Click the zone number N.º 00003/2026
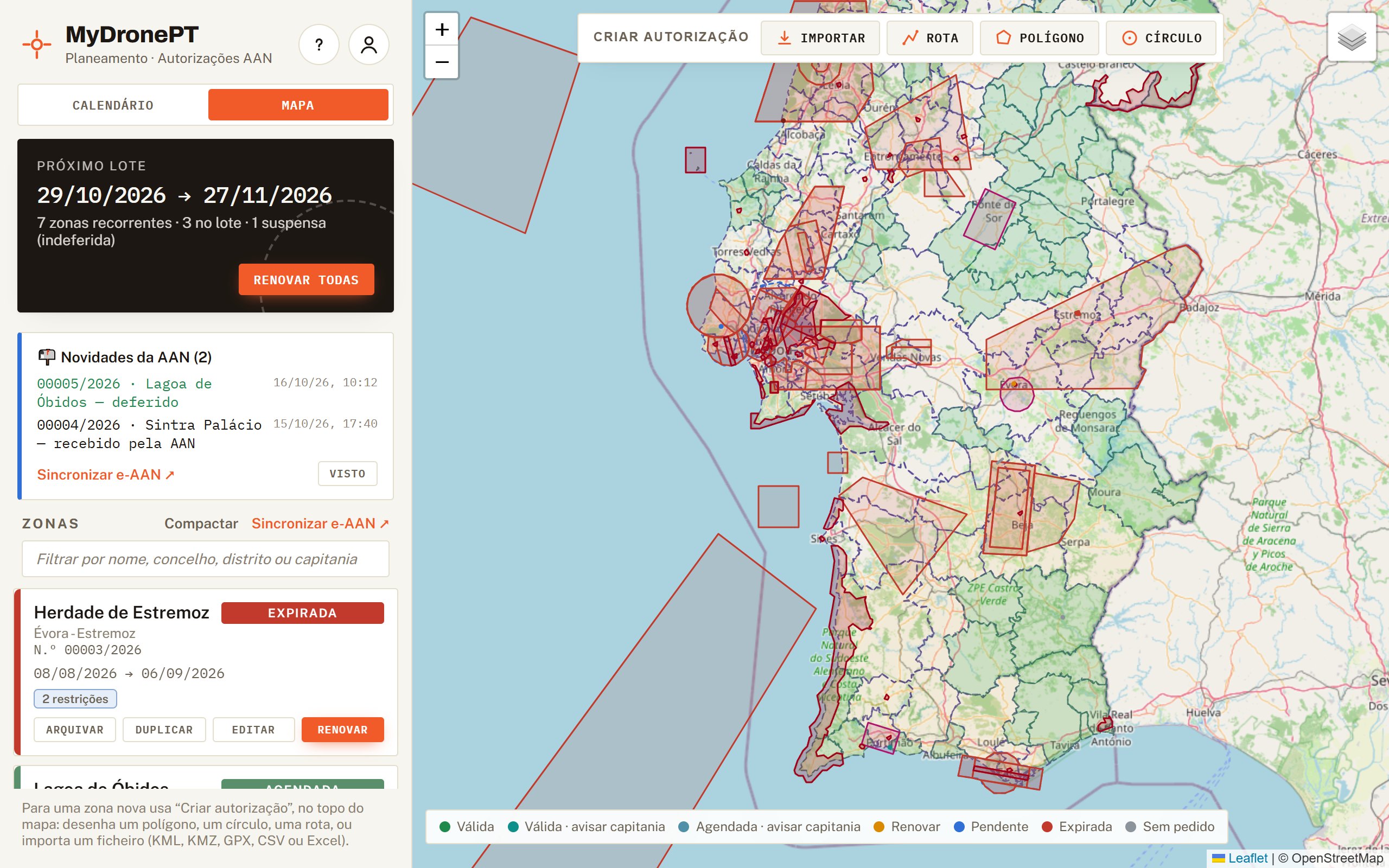1389x868 pixels. (87, 650)
